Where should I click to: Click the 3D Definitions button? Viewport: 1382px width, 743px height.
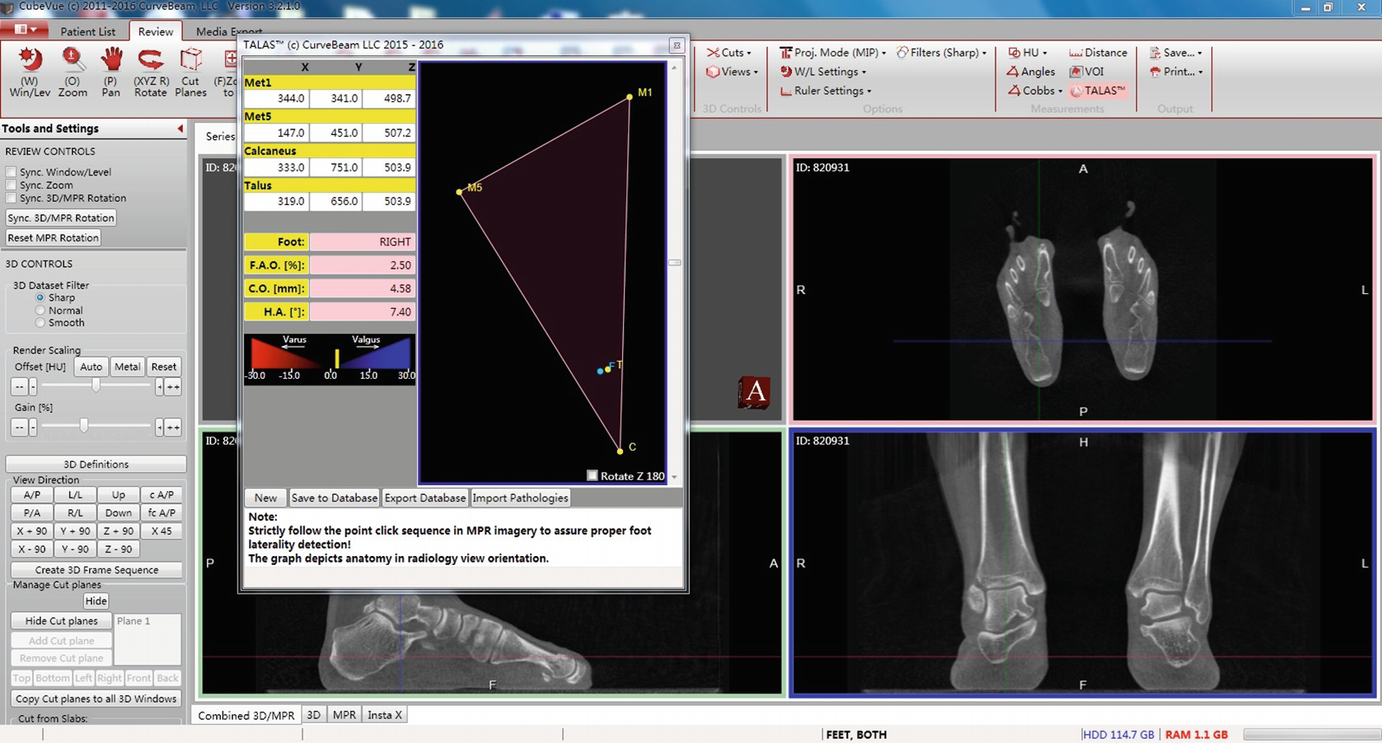(x=96, y=464)
